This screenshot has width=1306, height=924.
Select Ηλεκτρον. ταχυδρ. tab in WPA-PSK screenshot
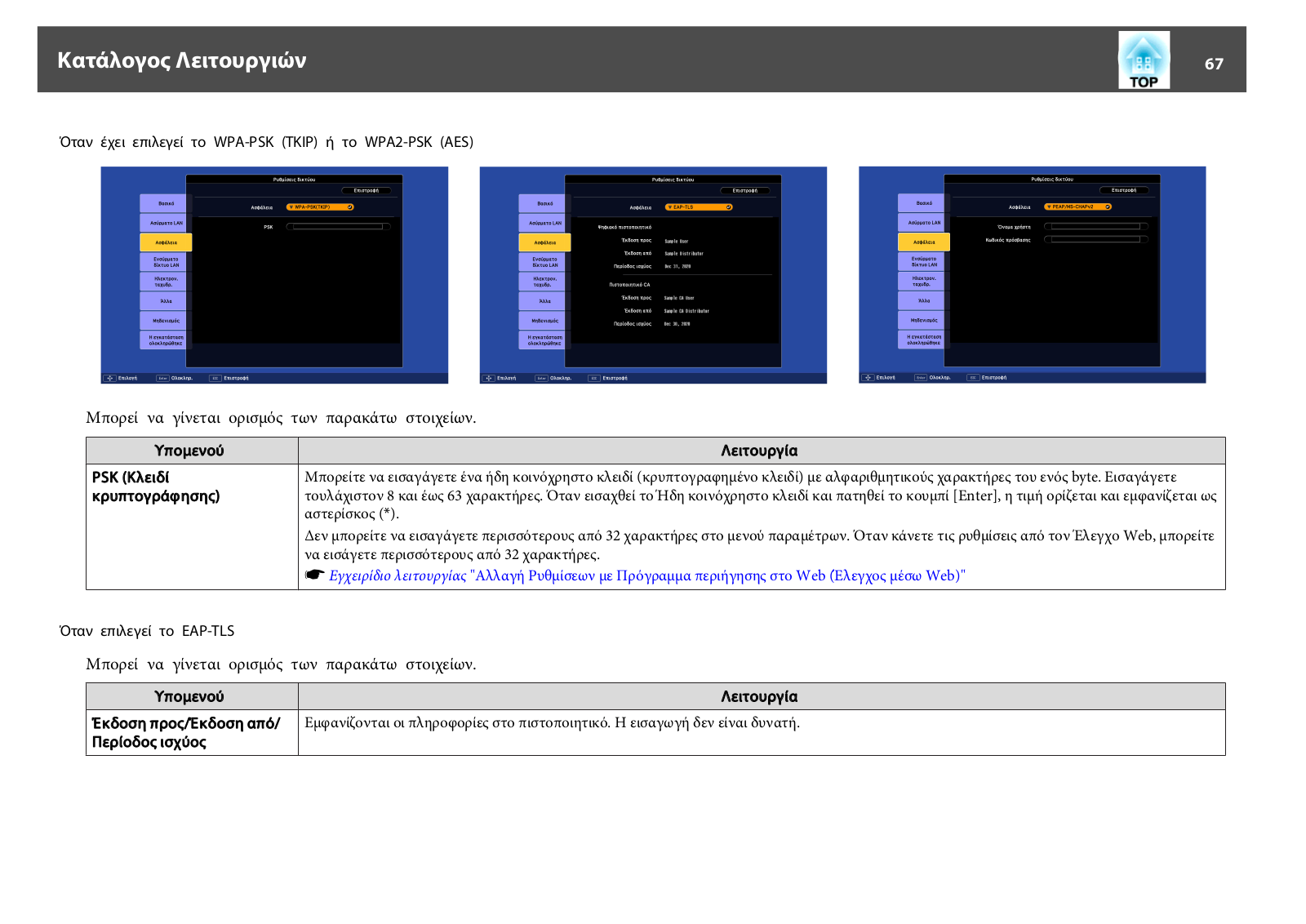(x=166, y=282)
